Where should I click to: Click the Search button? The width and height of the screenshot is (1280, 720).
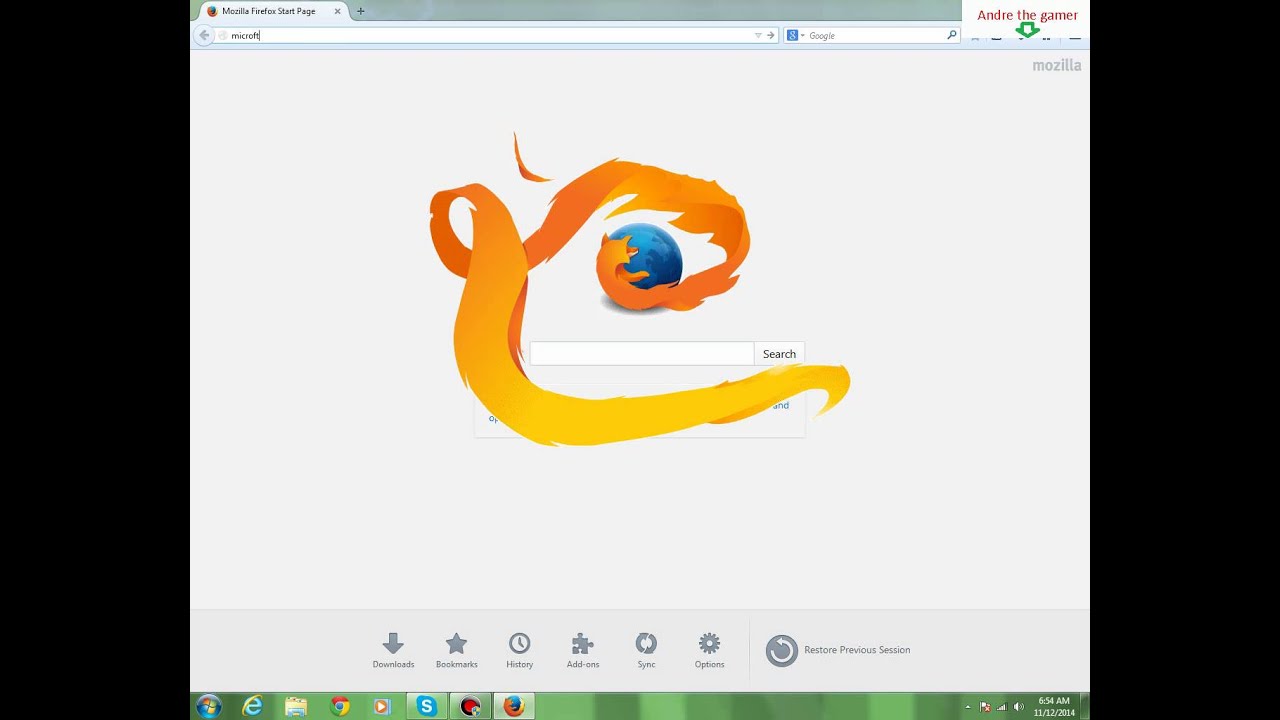point(779,353)
